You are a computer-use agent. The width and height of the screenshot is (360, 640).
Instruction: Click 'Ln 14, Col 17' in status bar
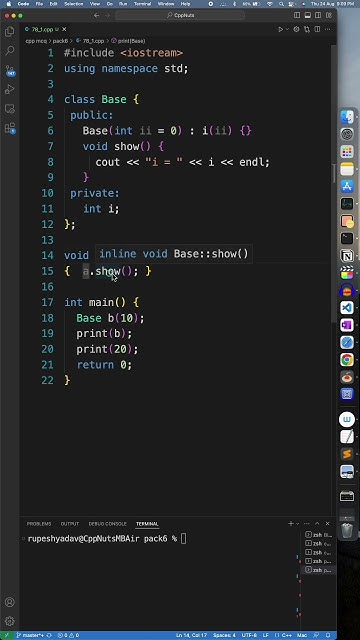(191, 636)
